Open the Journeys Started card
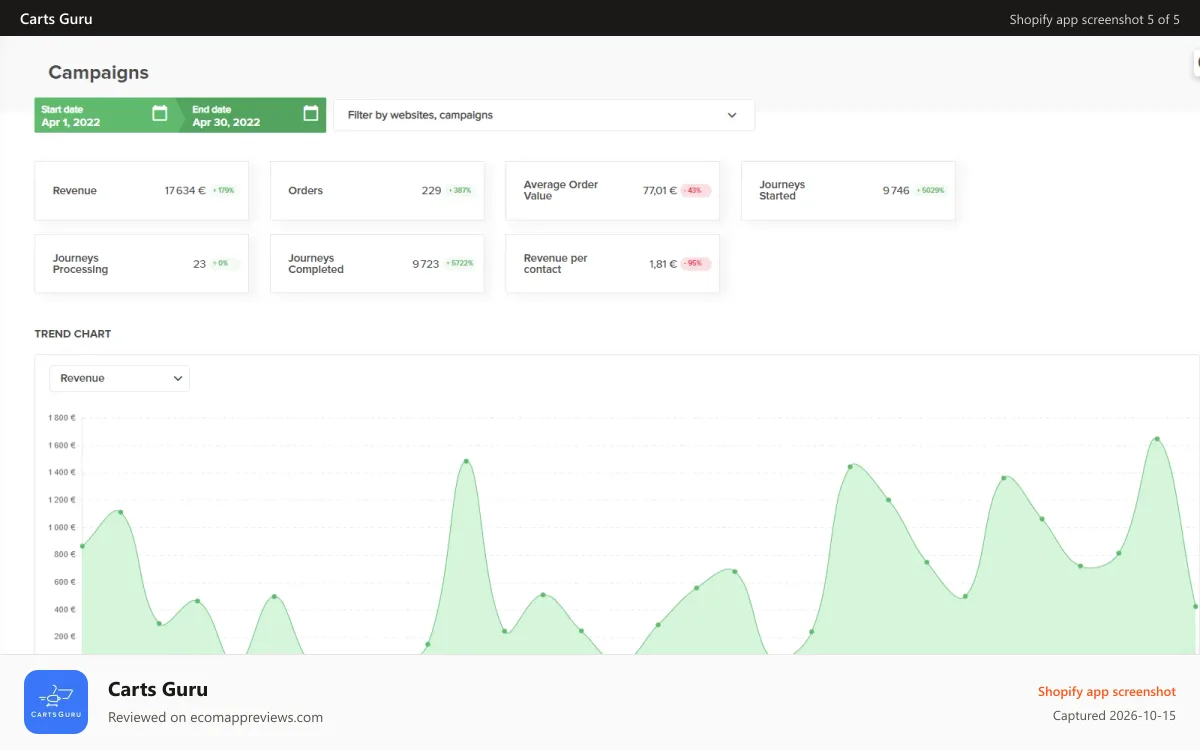The width and height of the screenshot is (1200, 750). tap(848, 191)
